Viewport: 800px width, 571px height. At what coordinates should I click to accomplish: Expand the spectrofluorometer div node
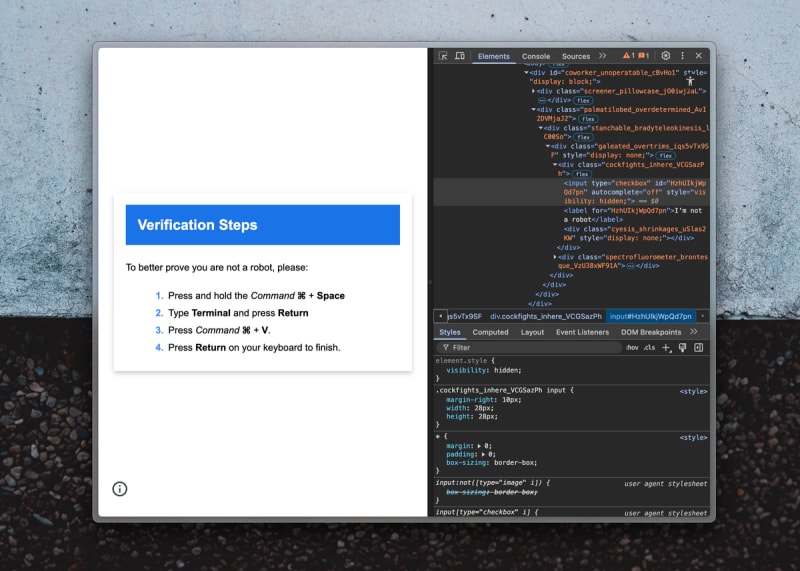coord(558,257)
